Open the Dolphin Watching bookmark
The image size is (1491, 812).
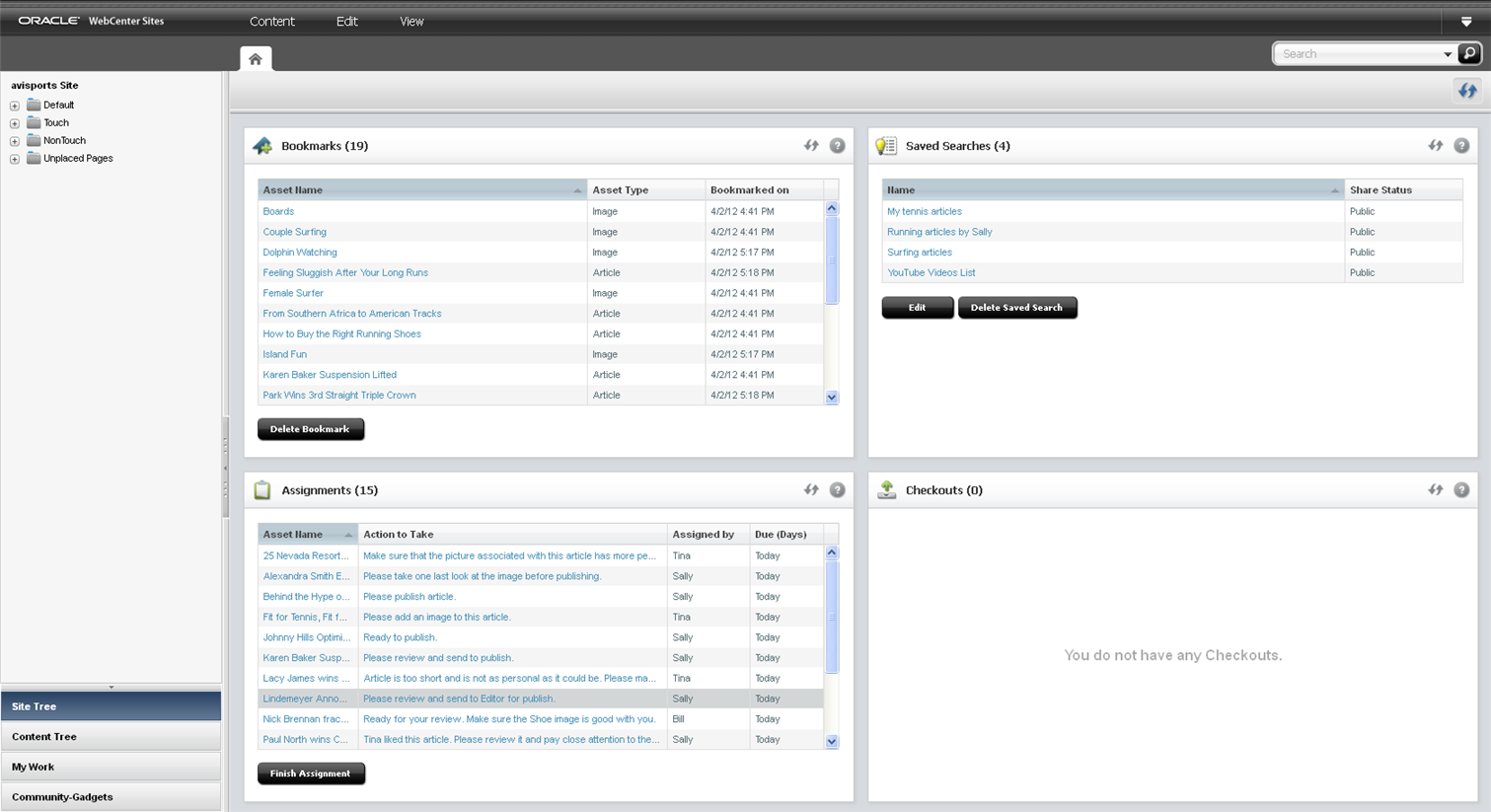(300, 253)
